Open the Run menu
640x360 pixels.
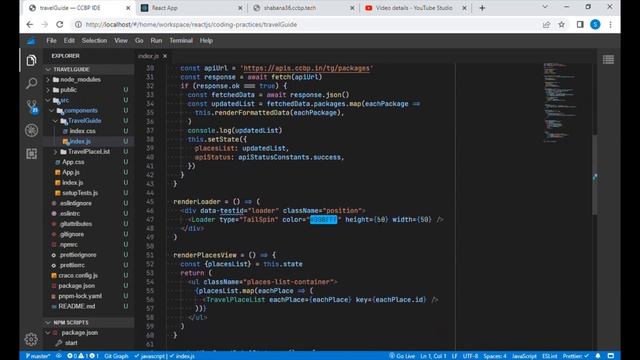pos(156,41)
